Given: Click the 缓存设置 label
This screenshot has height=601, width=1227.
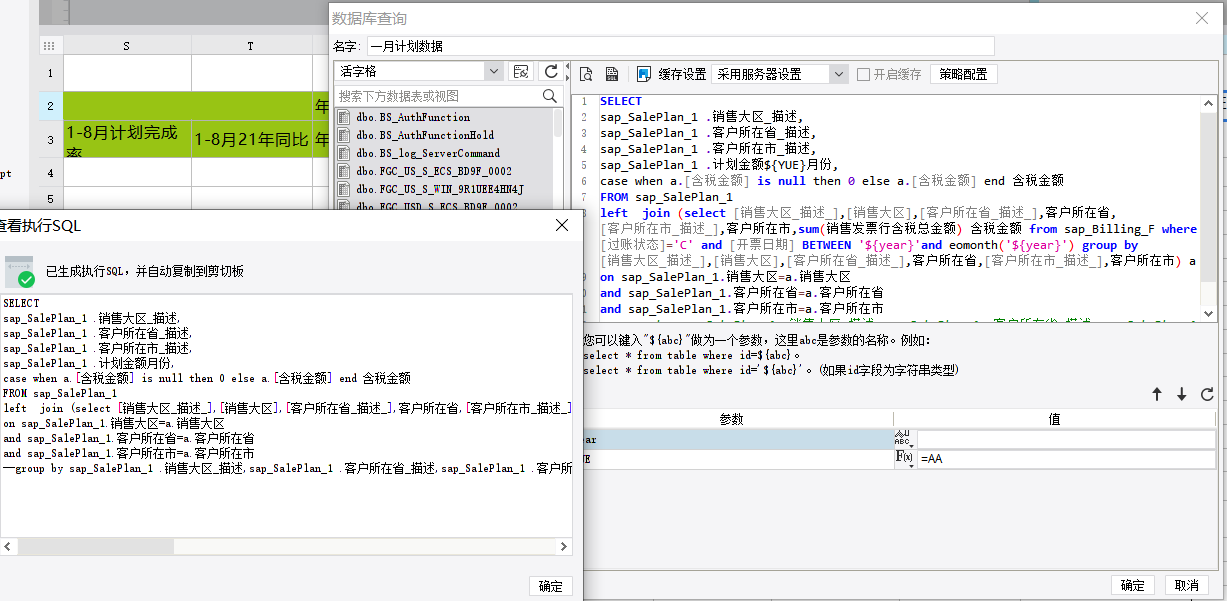Looking at the screenshot, I should [682, 74].
